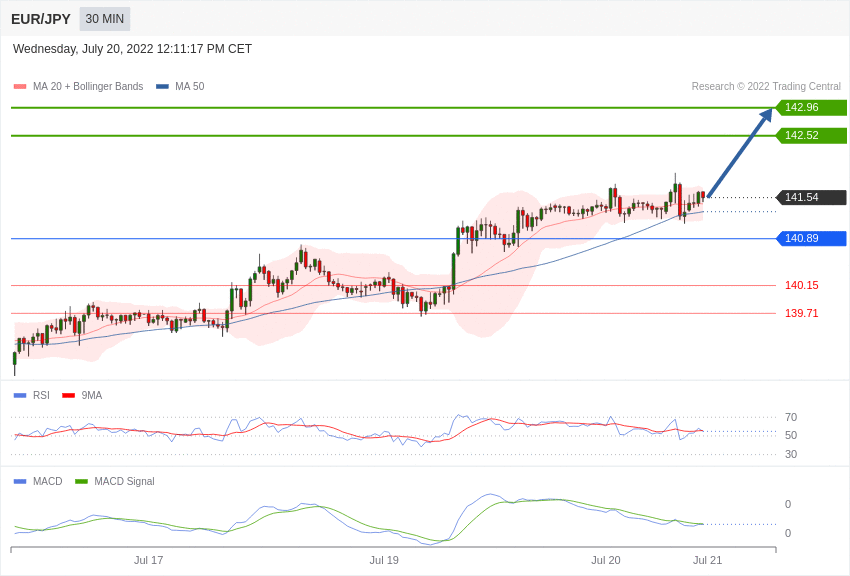Click the 142.52 resistance price tag
Image resolution: width=850 pixels, height=576 pixels.
pos(812,135)
